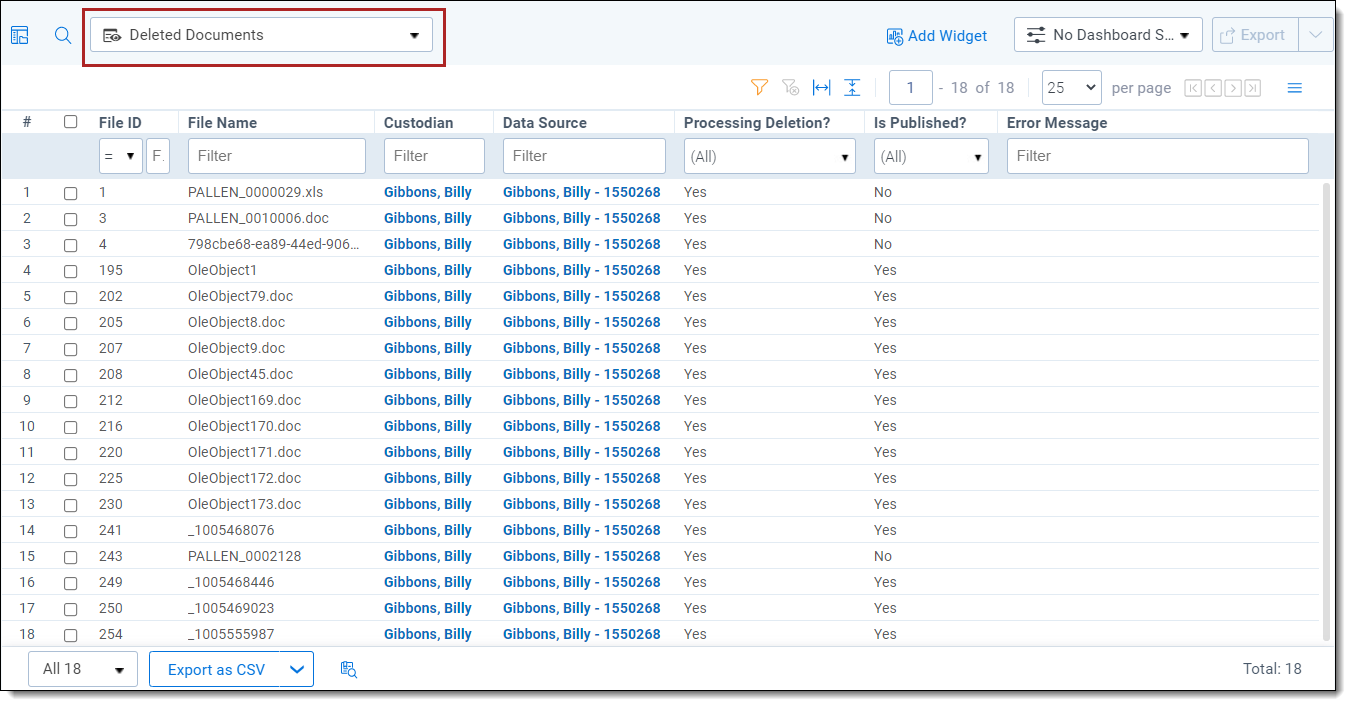Tick the checkbox for OleObject79.doc
The width and height of the screenshot is (1351, 706).
click(70, 297)
